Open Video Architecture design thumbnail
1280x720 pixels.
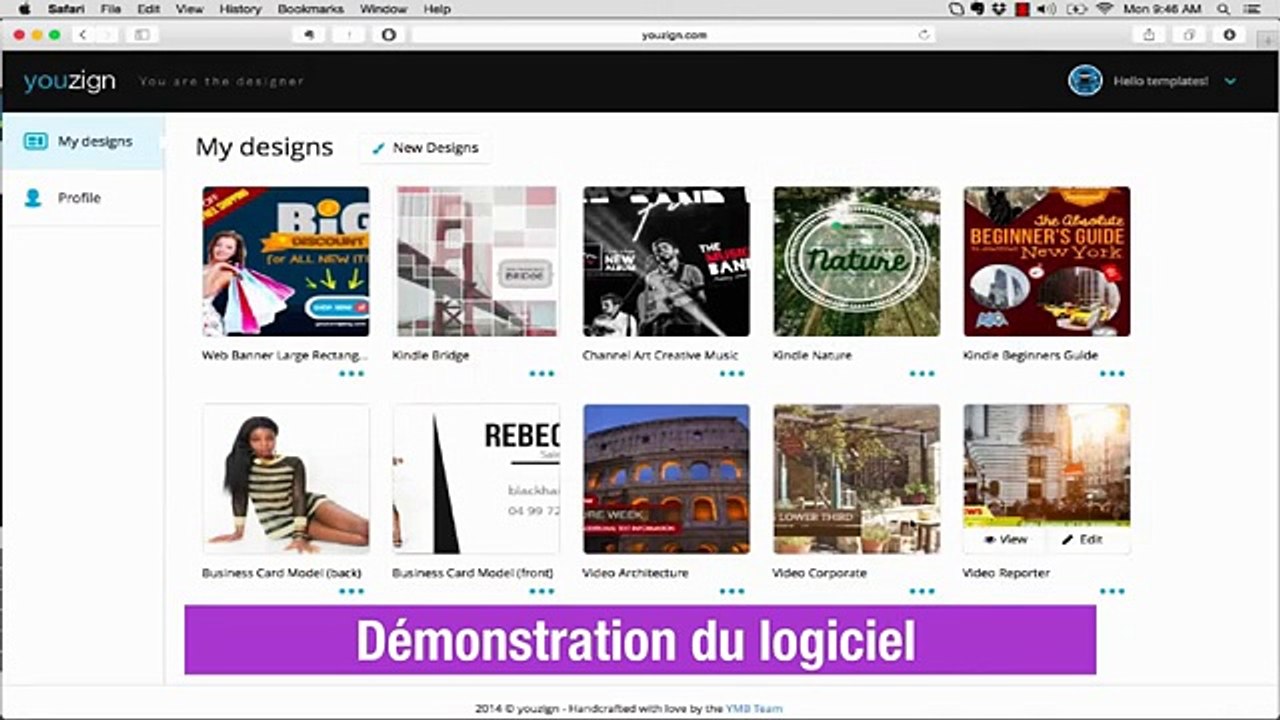(666, 479)
